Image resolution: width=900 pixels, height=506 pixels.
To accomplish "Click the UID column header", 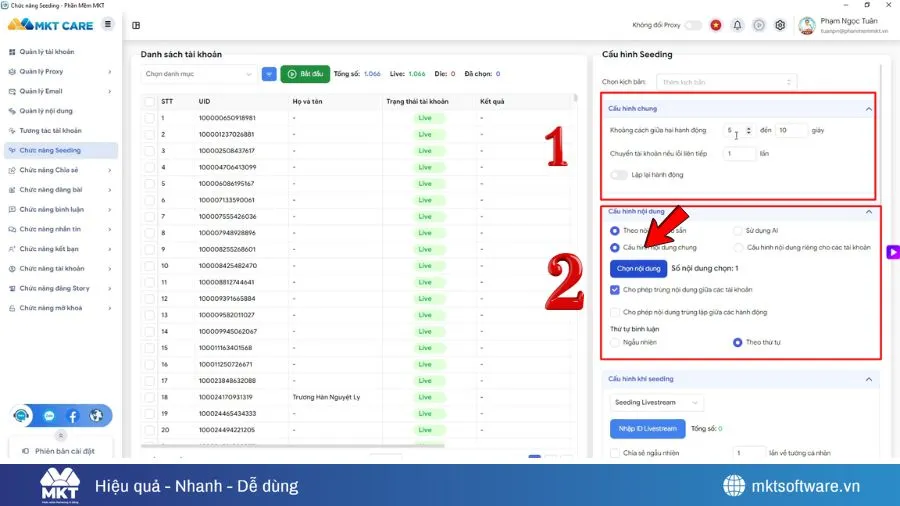I will 204,102.
